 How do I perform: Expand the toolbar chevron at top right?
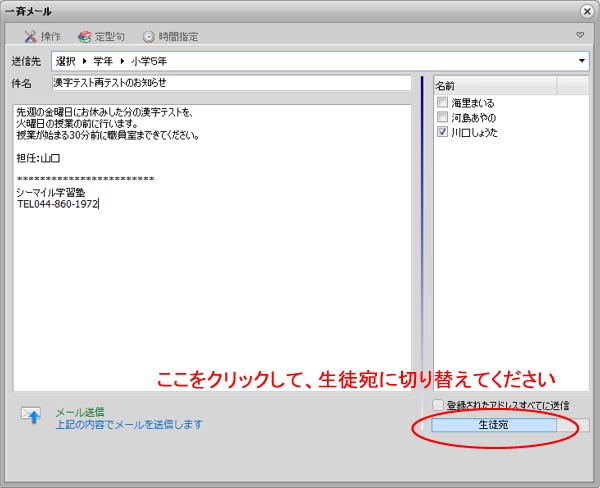coord(580,35)
